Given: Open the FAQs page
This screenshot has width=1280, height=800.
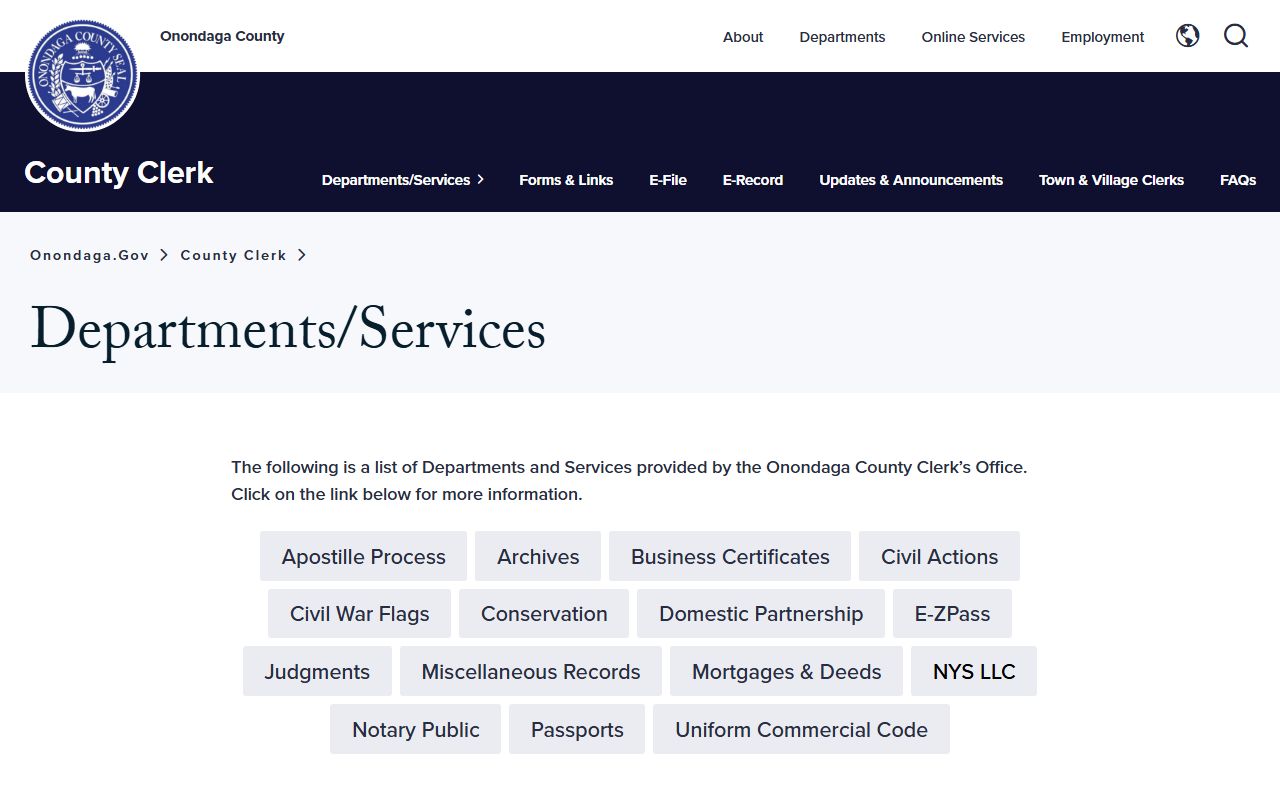Looking at the screenshot, I should pos(1238,180).
